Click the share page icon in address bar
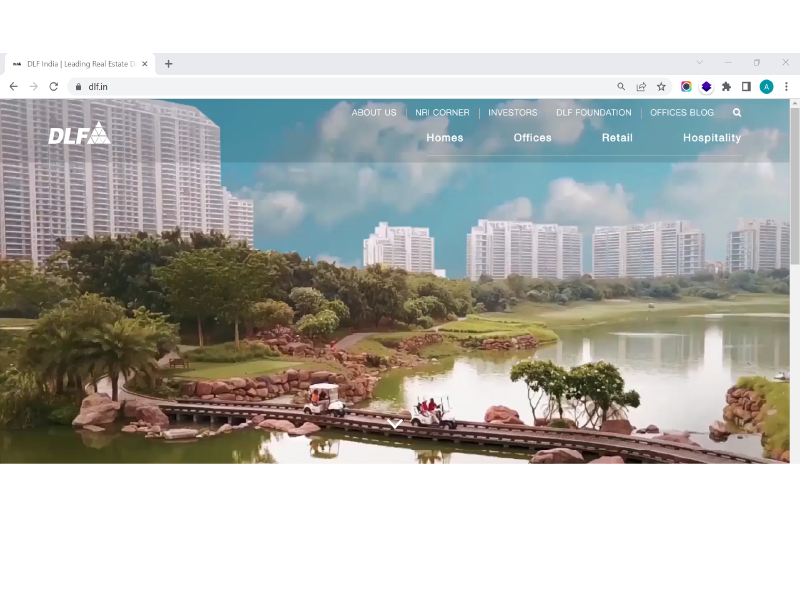The image size is (800, 600). point(641,87)
